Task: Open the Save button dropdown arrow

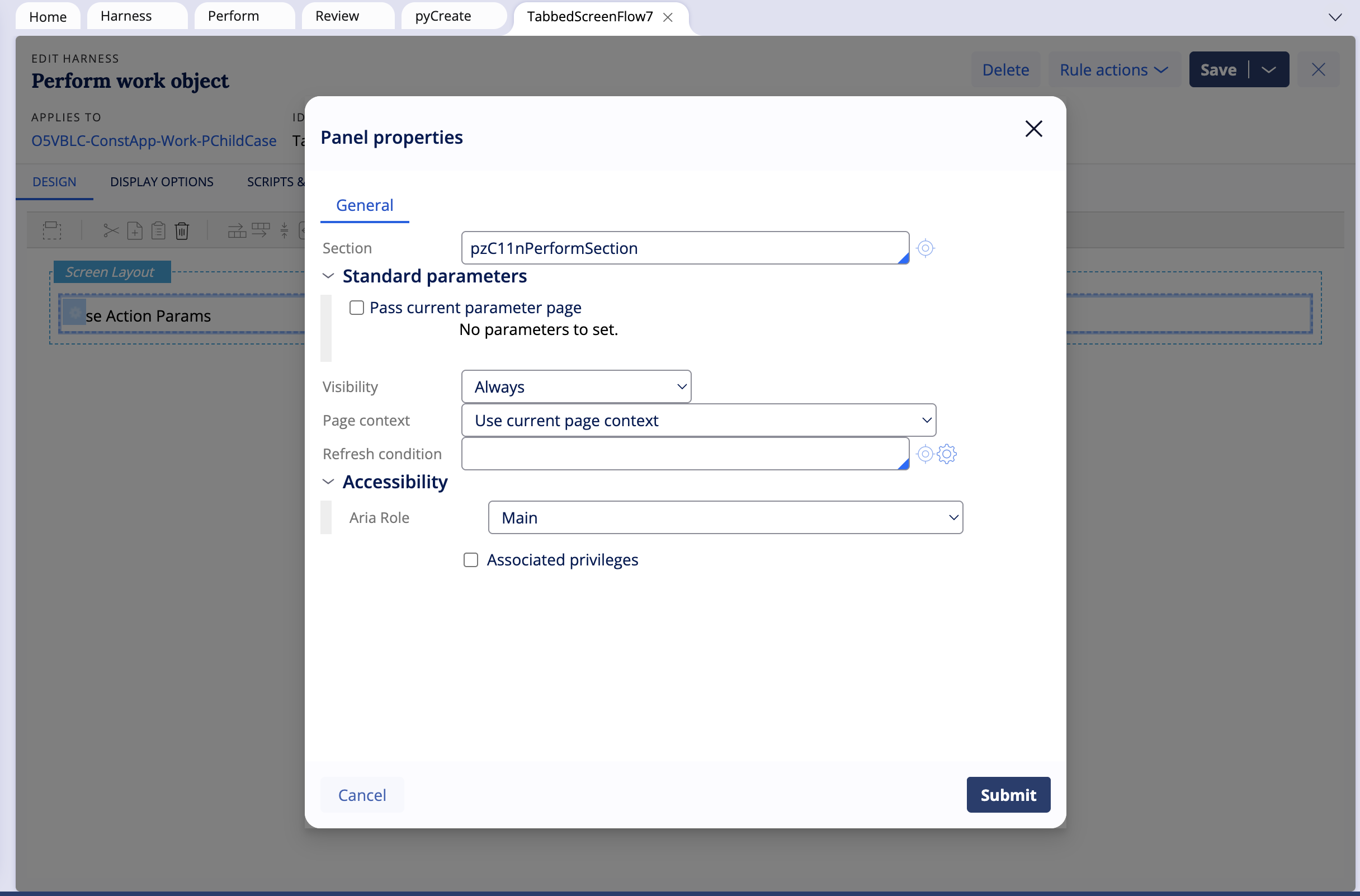Action: point(1269,70)
